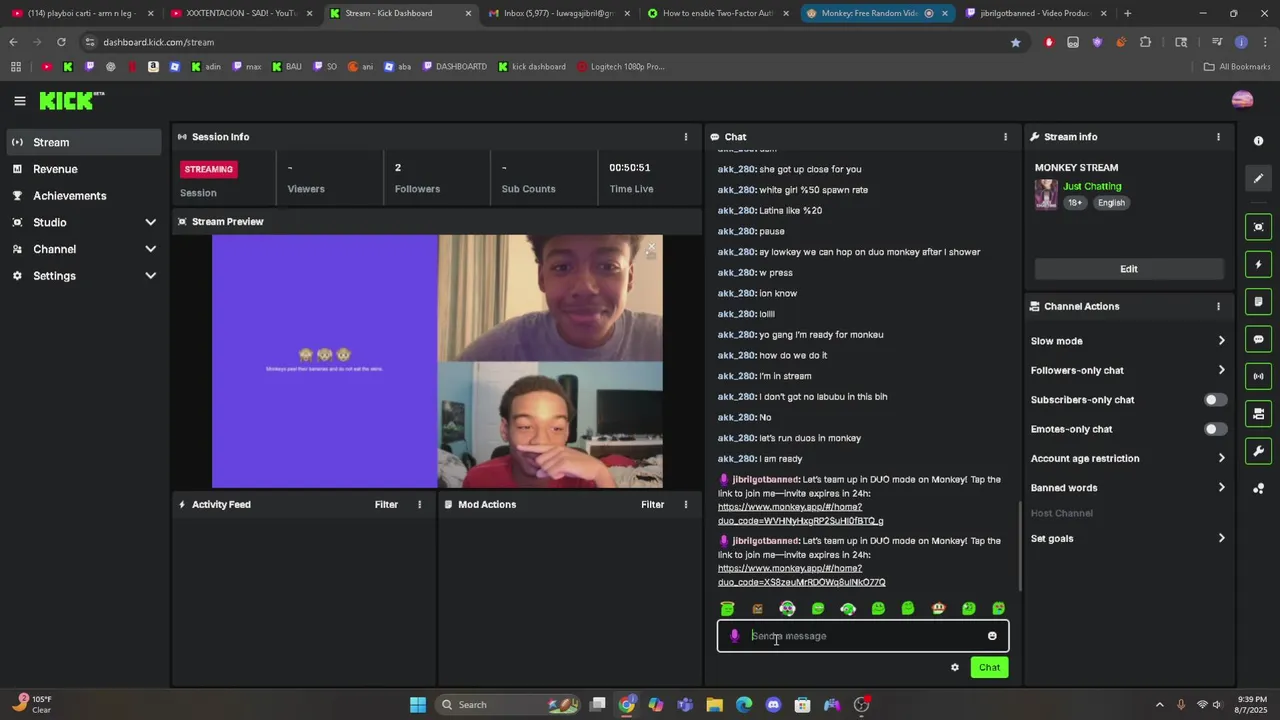Select Achievements in left sidebar
Viewport: 1280px width, 720px height.
(83, 196)
